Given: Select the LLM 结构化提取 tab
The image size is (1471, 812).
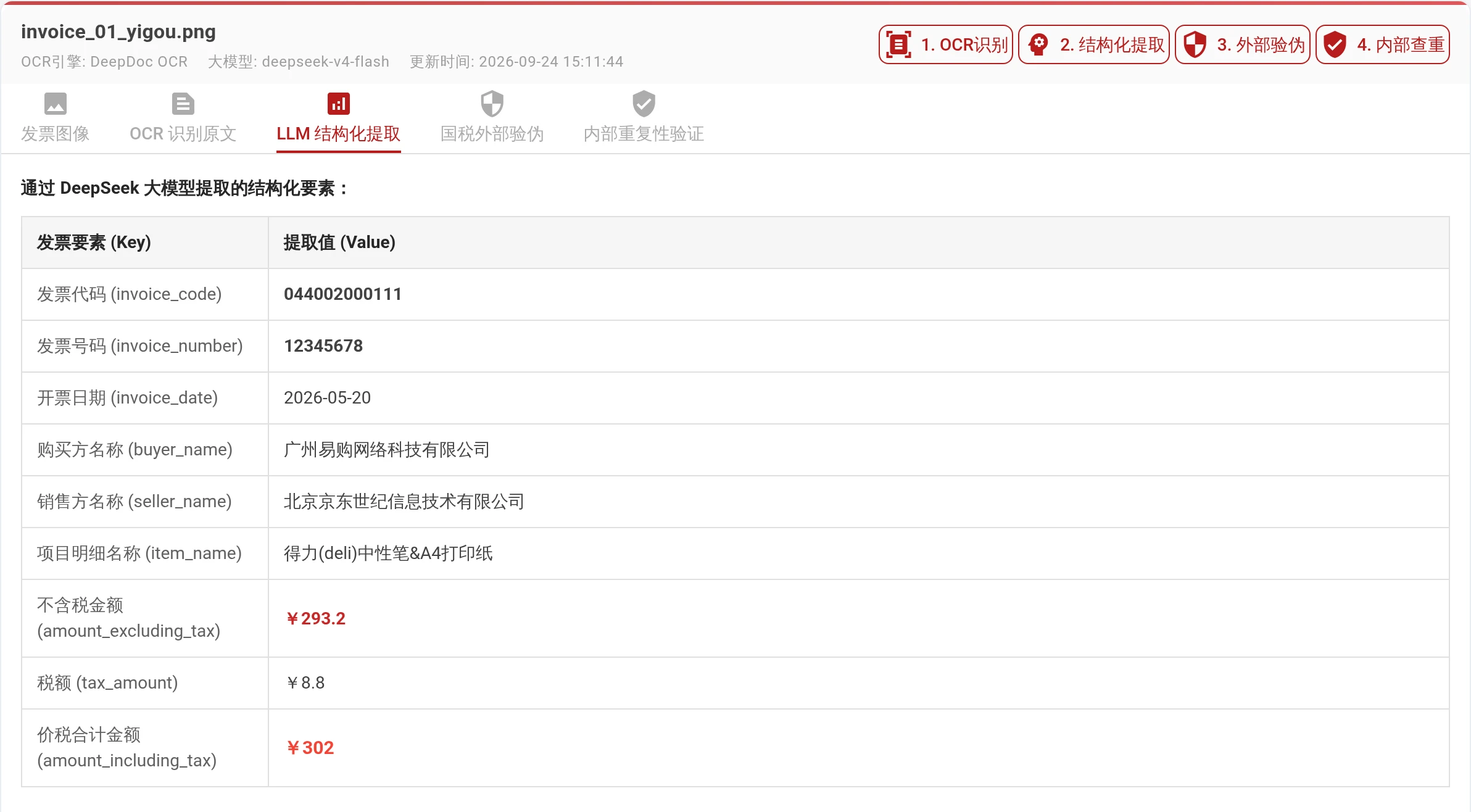Looking at the screenshot, I should 339,118.
